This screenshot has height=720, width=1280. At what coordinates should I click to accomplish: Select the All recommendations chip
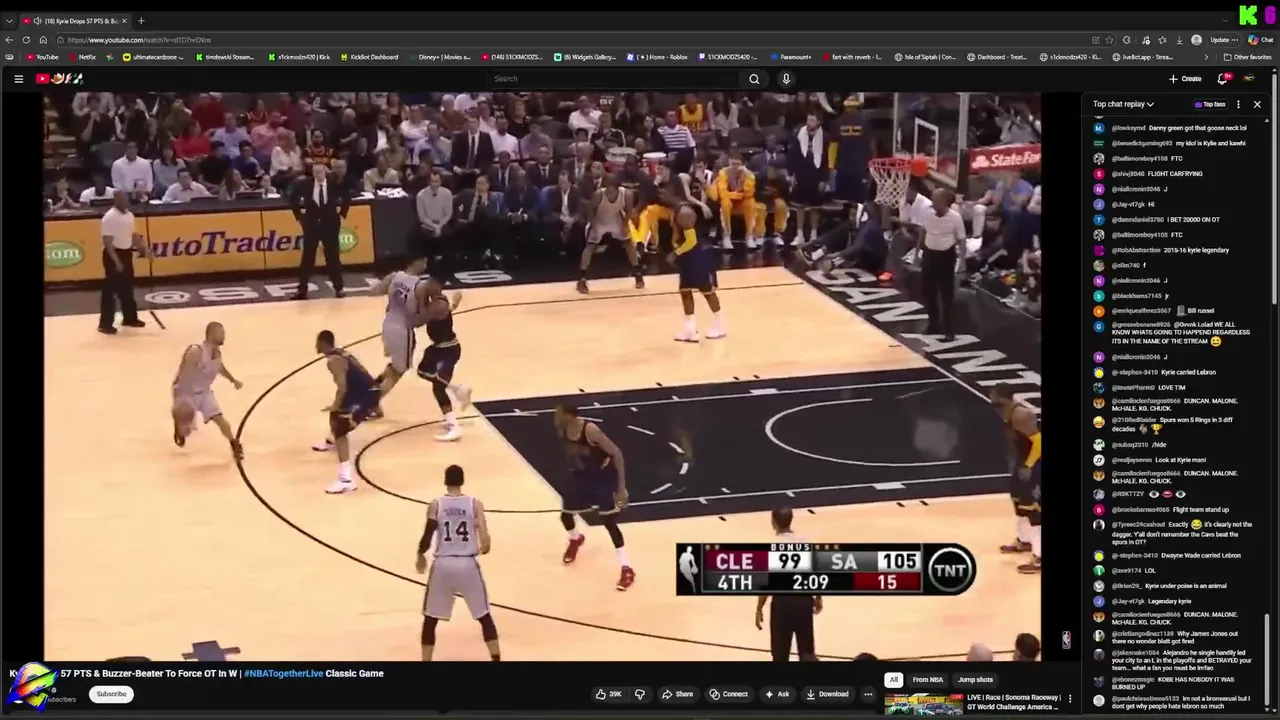point(893,680)
